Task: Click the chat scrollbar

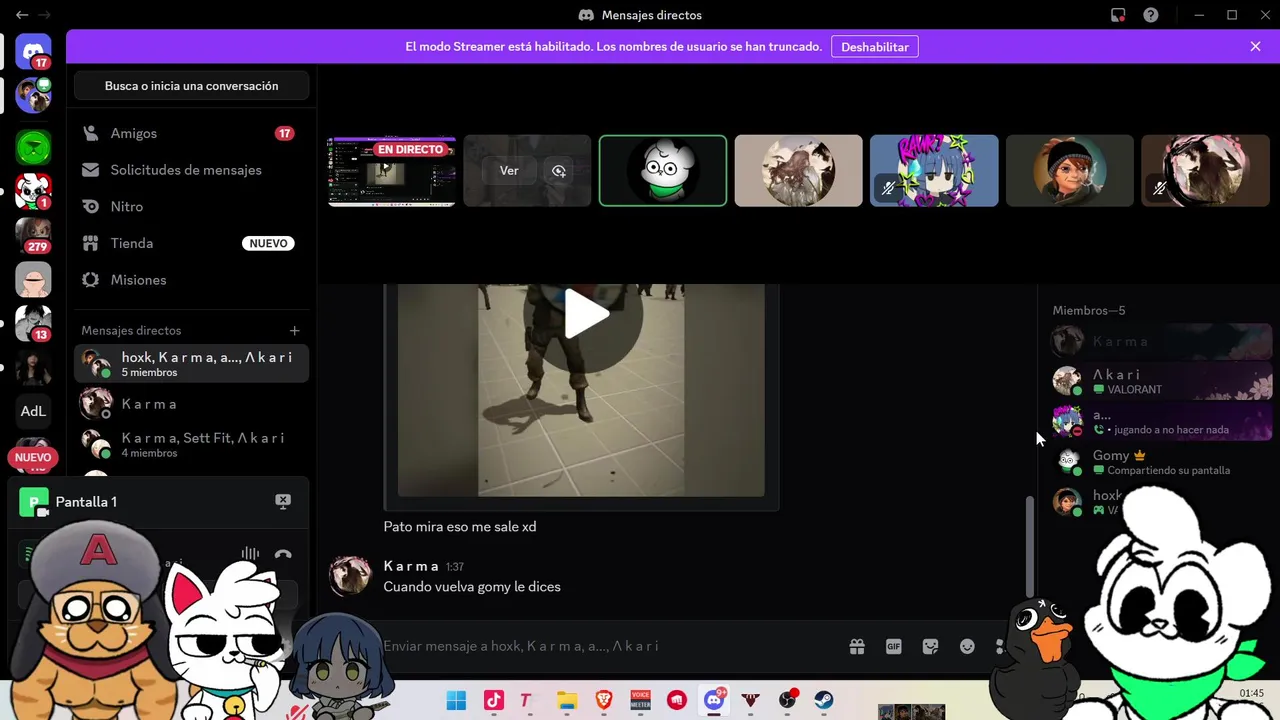Action: (x=1029, y=545)
